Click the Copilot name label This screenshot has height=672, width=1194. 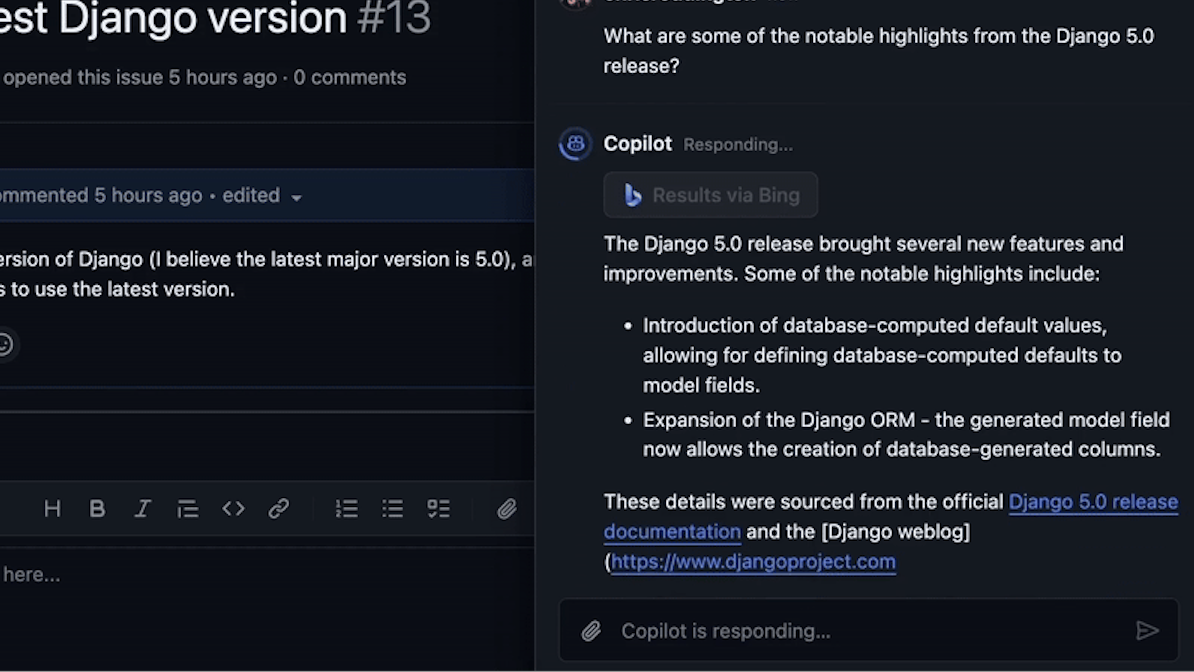coord(637,144)
